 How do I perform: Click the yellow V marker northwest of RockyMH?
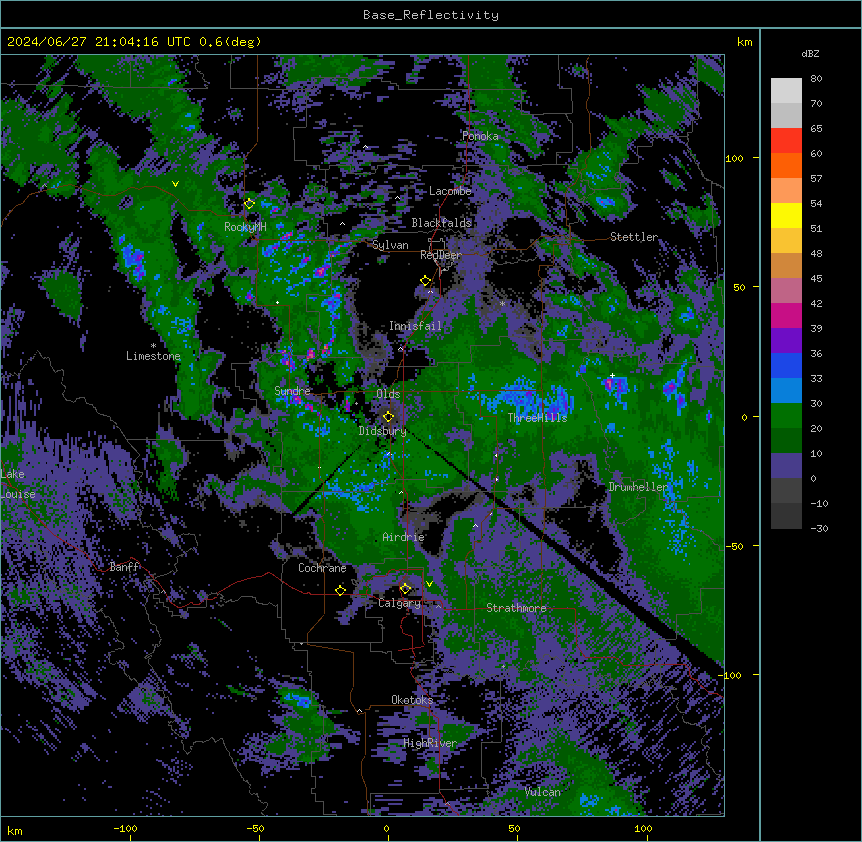point(175,184)
